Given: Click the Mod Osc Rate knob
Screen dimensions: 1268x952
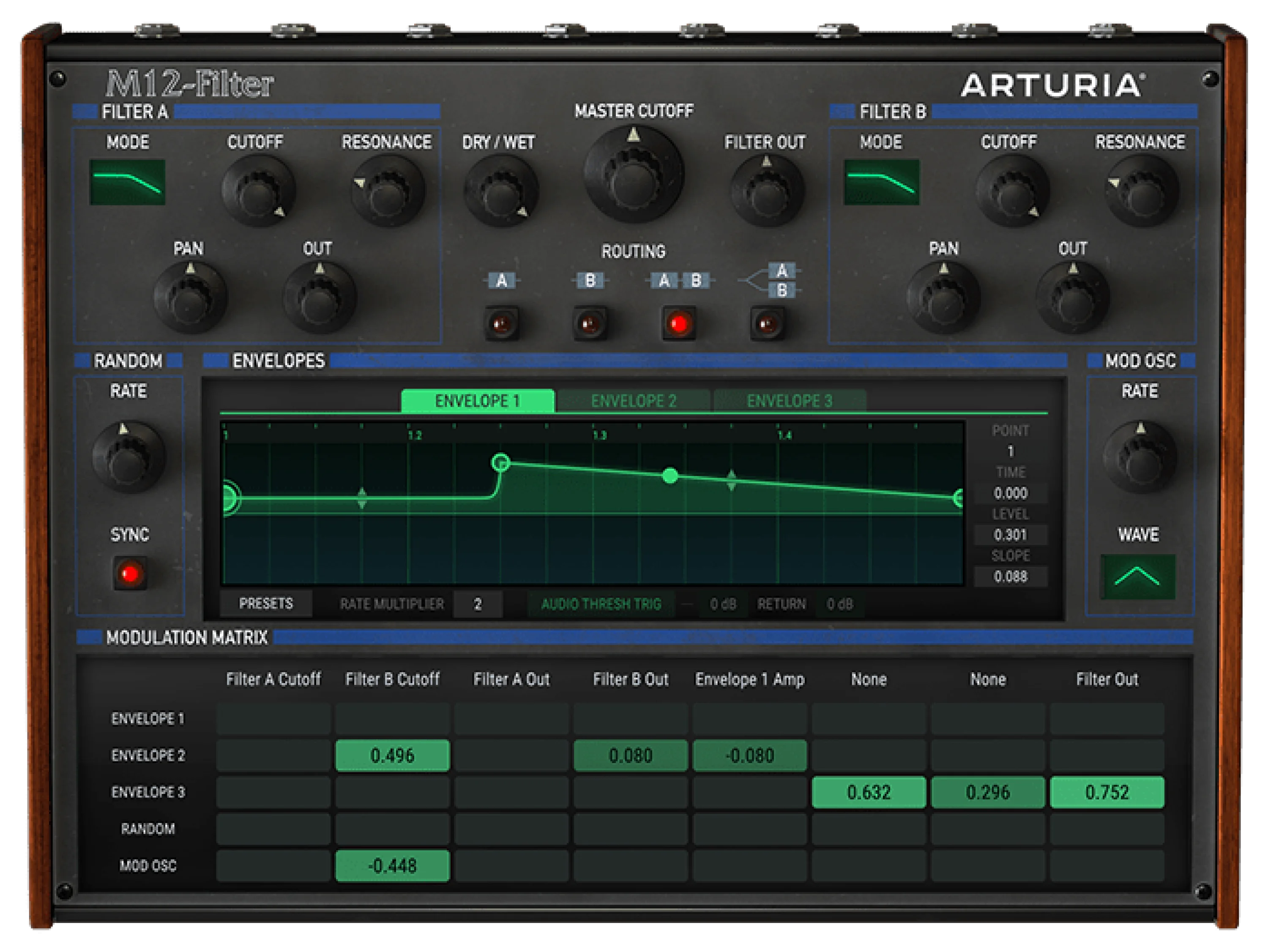Looking at the screenshot, I should pyautogui.click(x=1140, y=458).
